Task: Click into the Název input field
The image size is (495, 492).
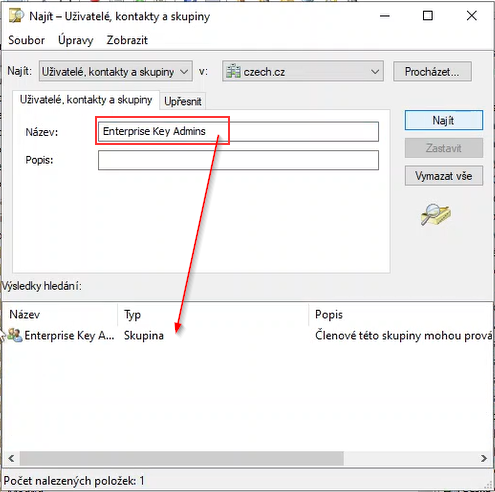Action: pos(238,131)
